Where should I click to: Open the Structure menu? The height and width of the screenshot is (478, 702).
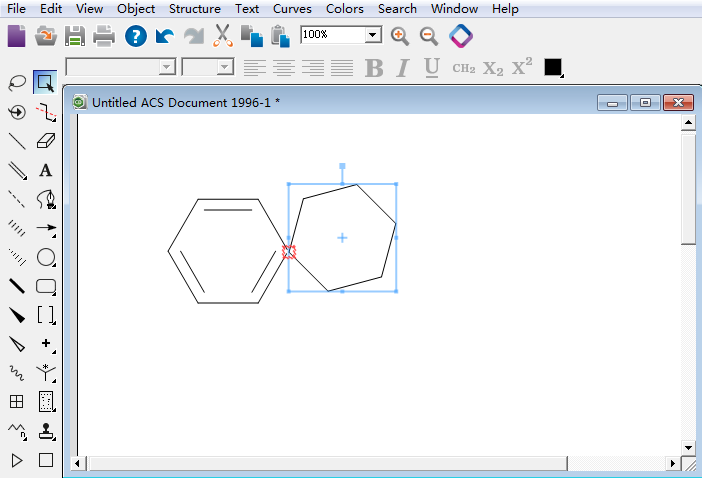click(194, 8)
